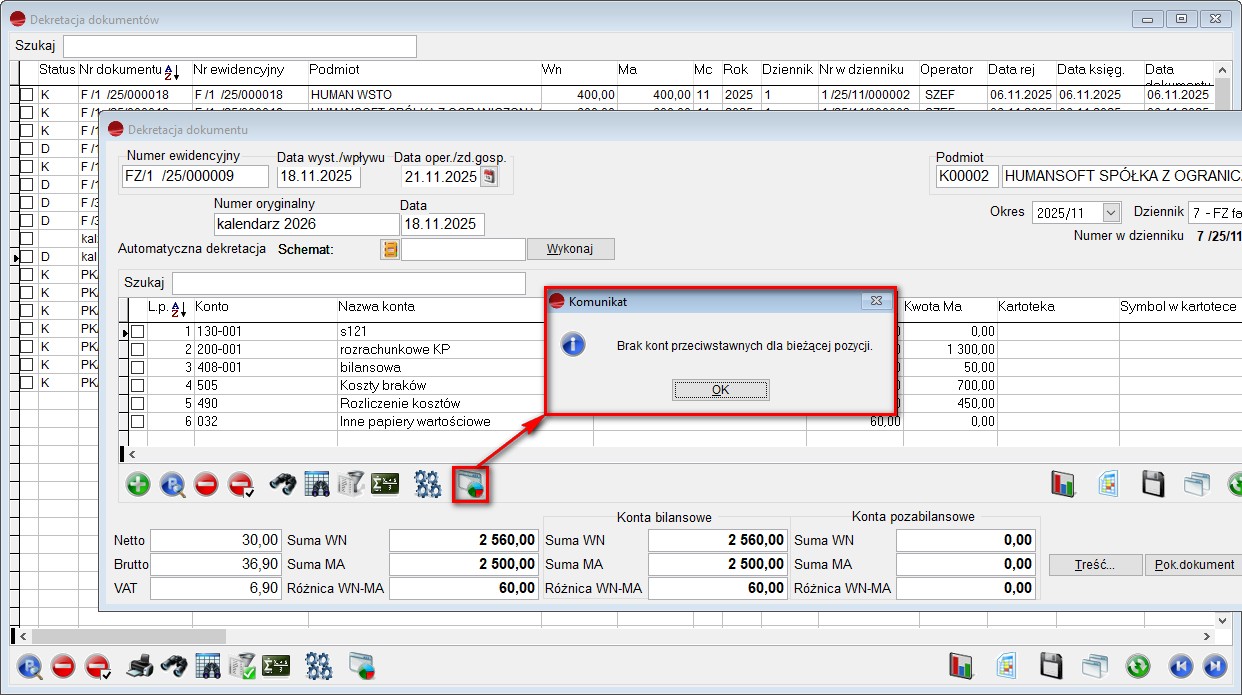Click the Nazwa konta column header
The image size is (1242, 695).
click(376, 306)
